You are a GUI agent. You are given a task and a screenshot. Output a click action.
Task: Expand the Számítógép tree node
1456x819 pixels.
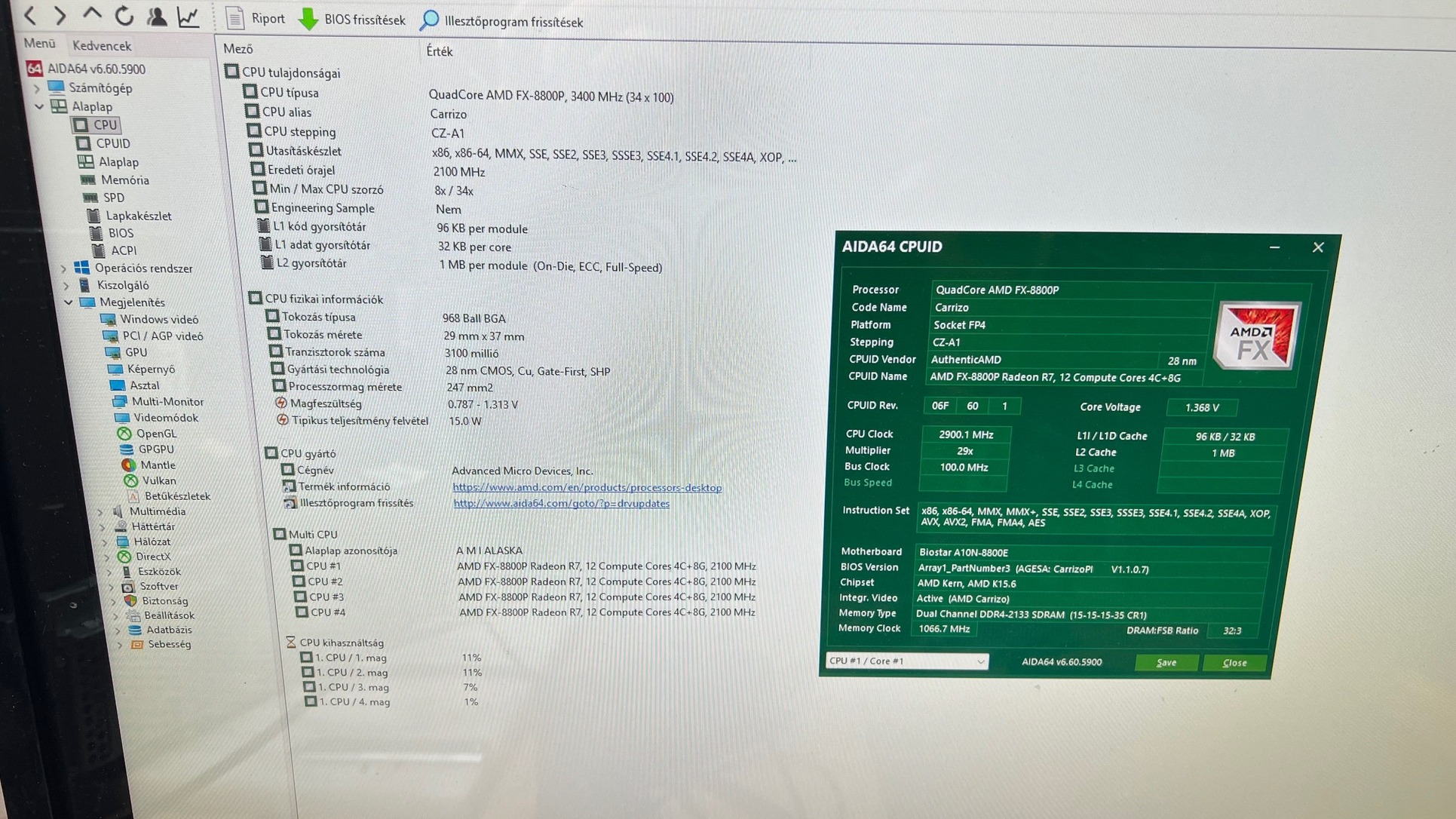(36, 88)
